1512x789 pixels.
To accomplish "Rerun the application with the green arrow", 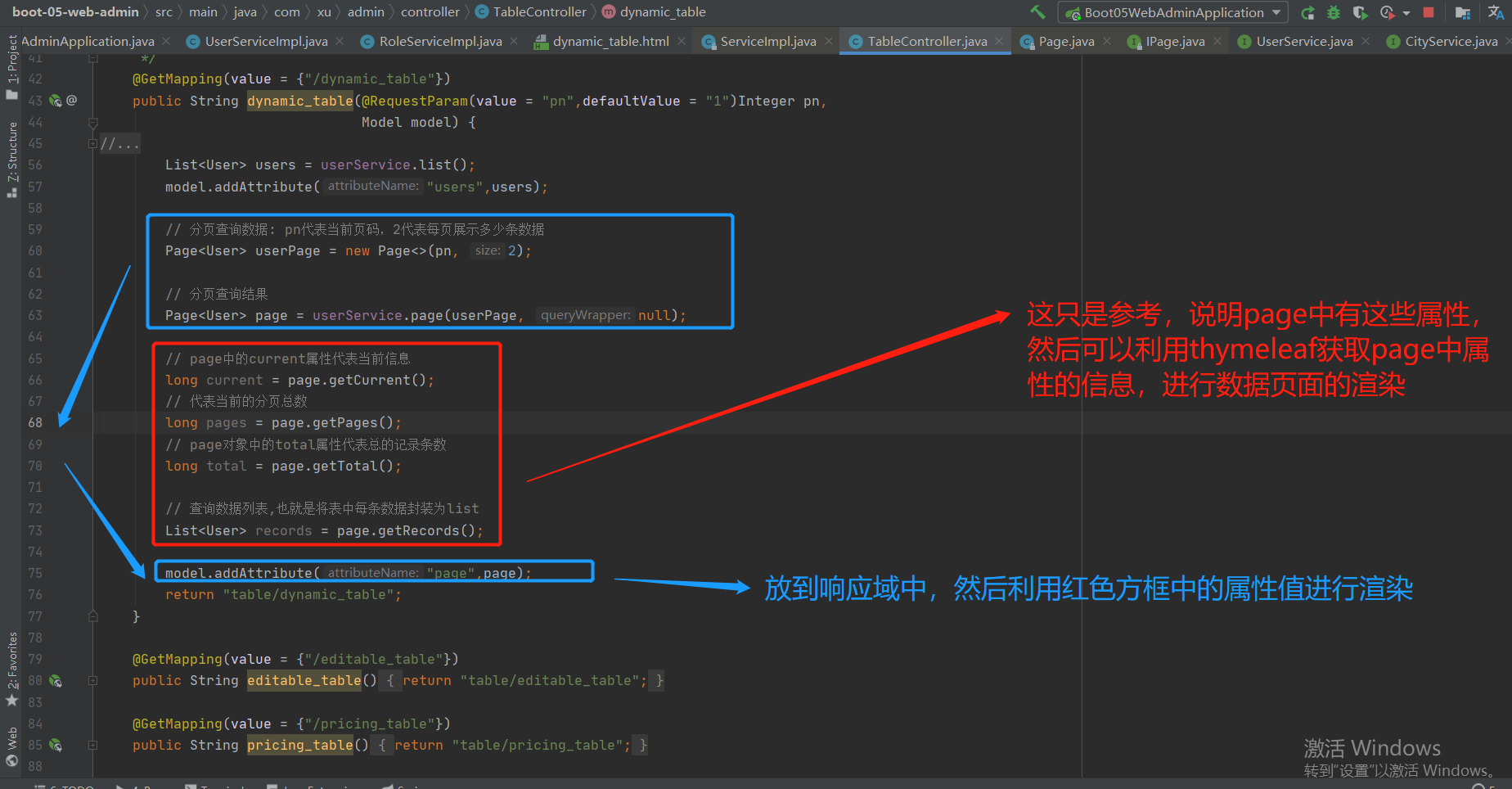I will [x=1308, y=12].
